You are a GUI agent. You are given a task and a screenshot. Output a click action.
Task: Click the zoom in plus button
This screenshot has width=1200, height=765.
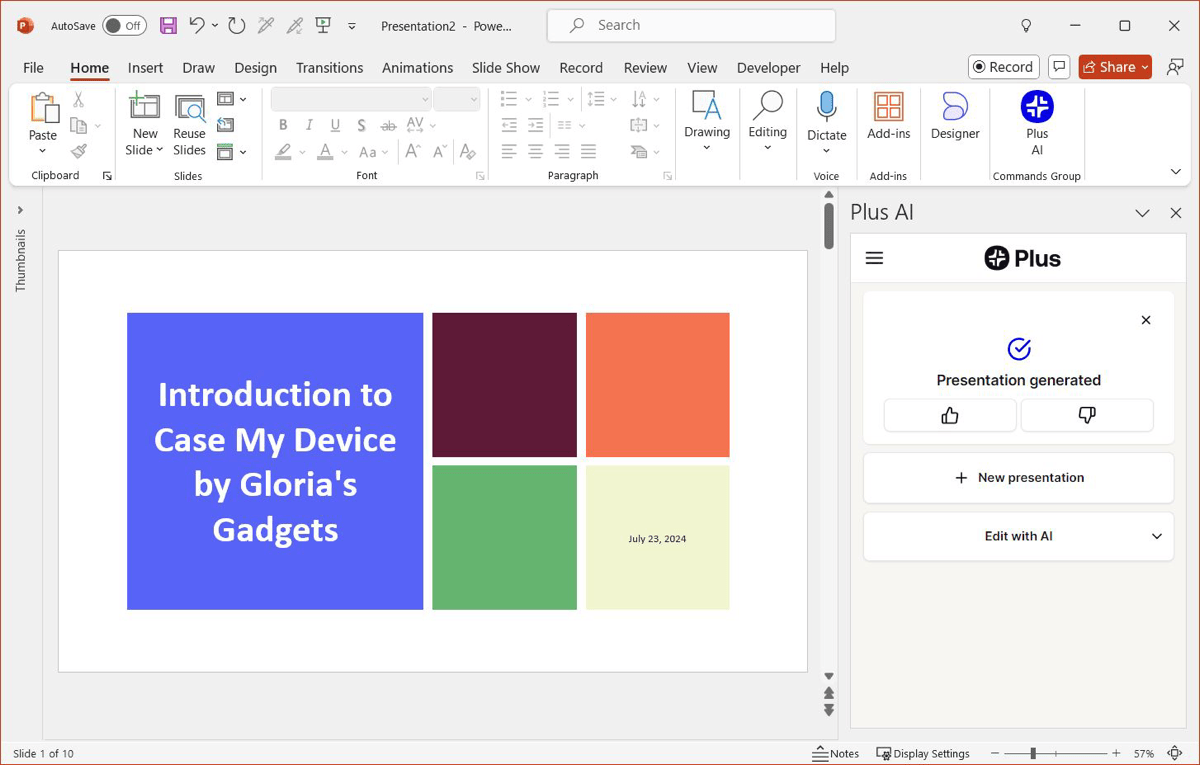coord(1116,753)
